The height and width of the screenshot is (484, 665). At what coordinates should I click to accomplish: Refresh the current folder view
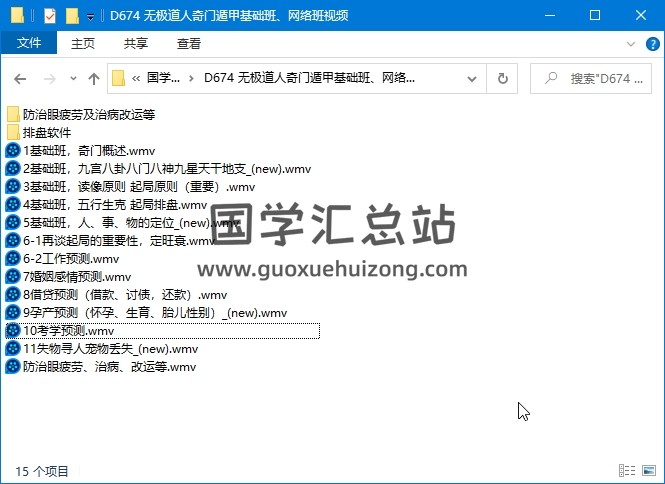point(503,78)
